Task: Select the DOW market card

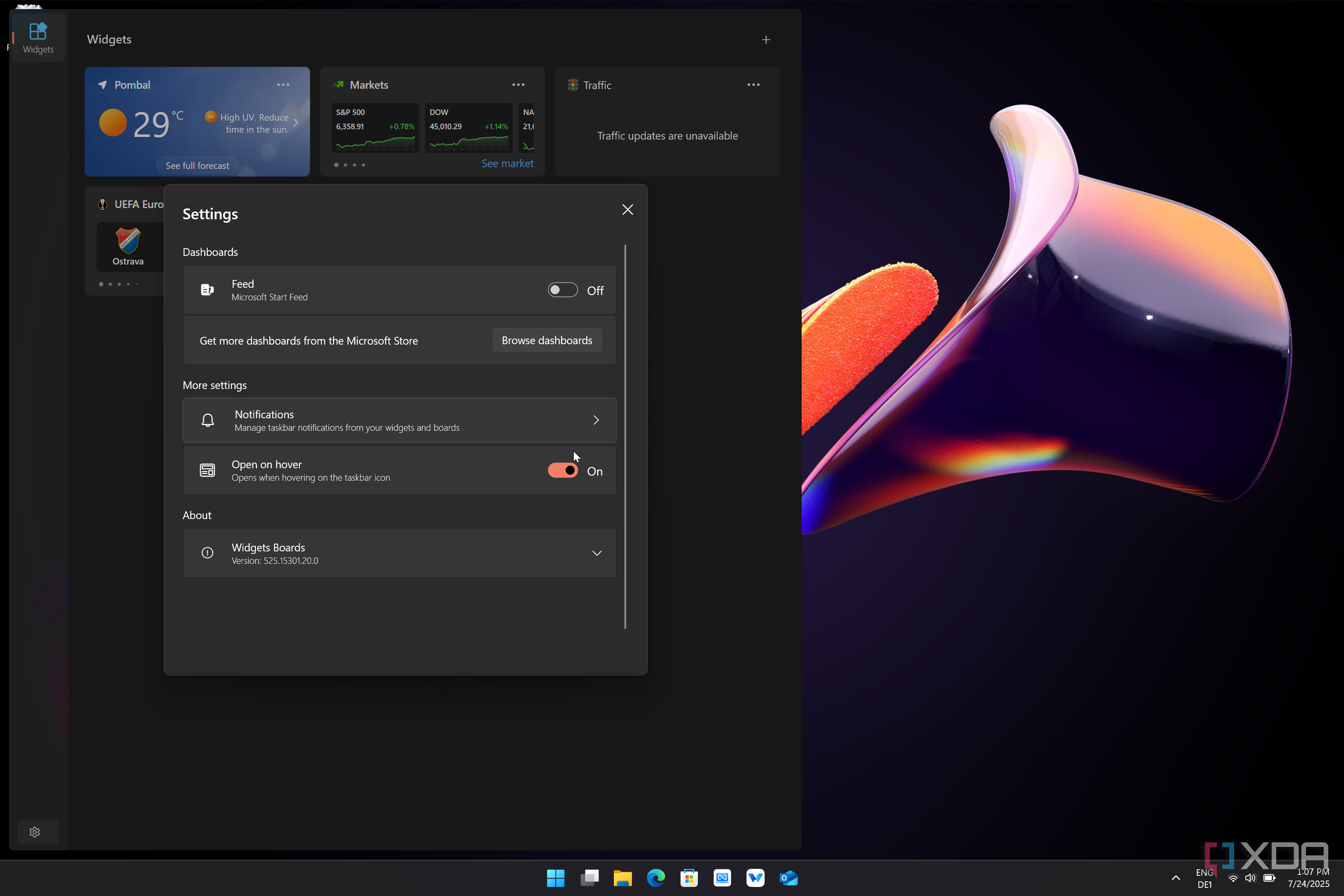Action: coord(469,128)
